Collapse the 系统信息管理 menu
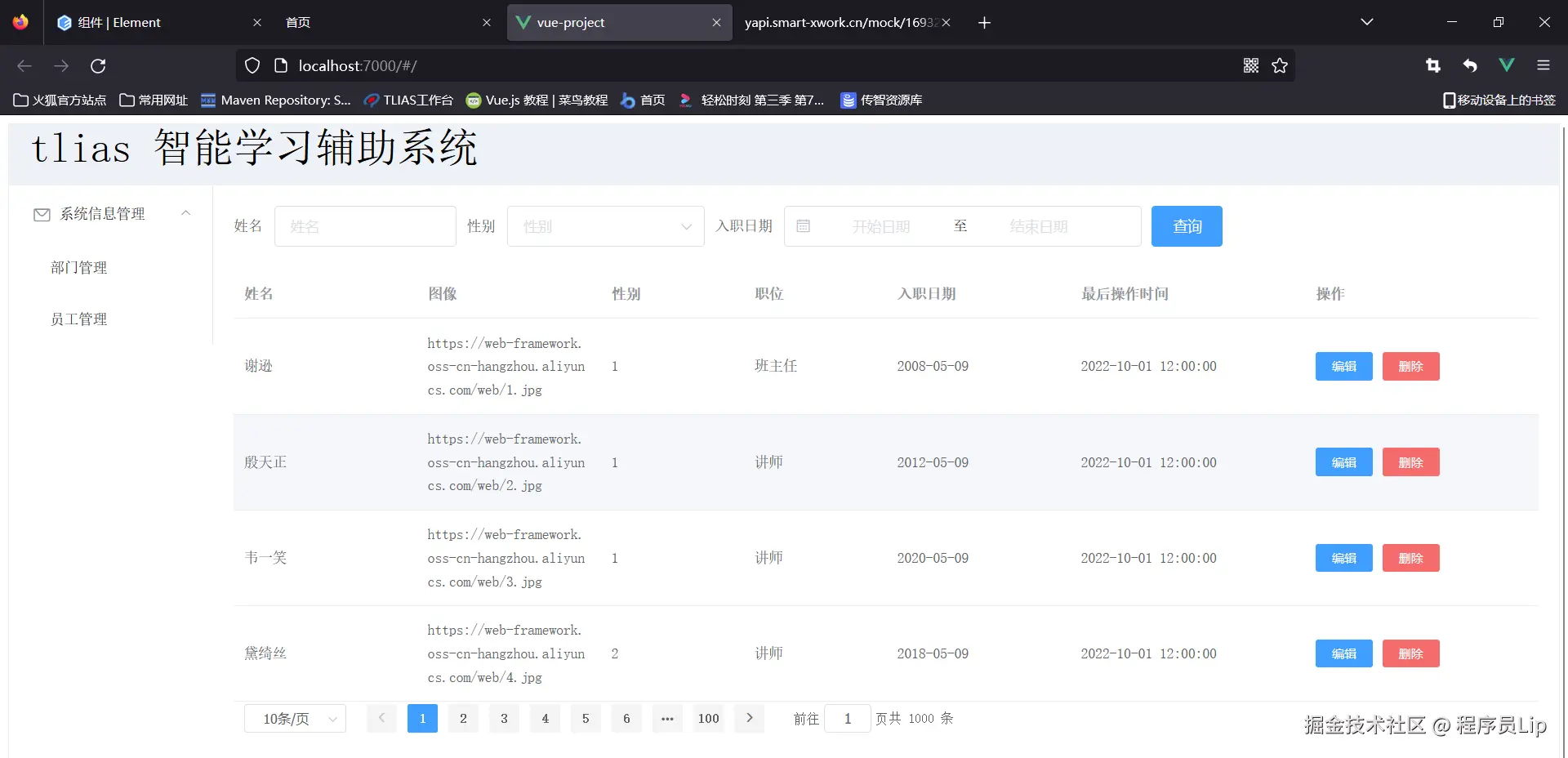Image resolution: width=1568 pixels, height=758 pixels. (x=185, y=213)
